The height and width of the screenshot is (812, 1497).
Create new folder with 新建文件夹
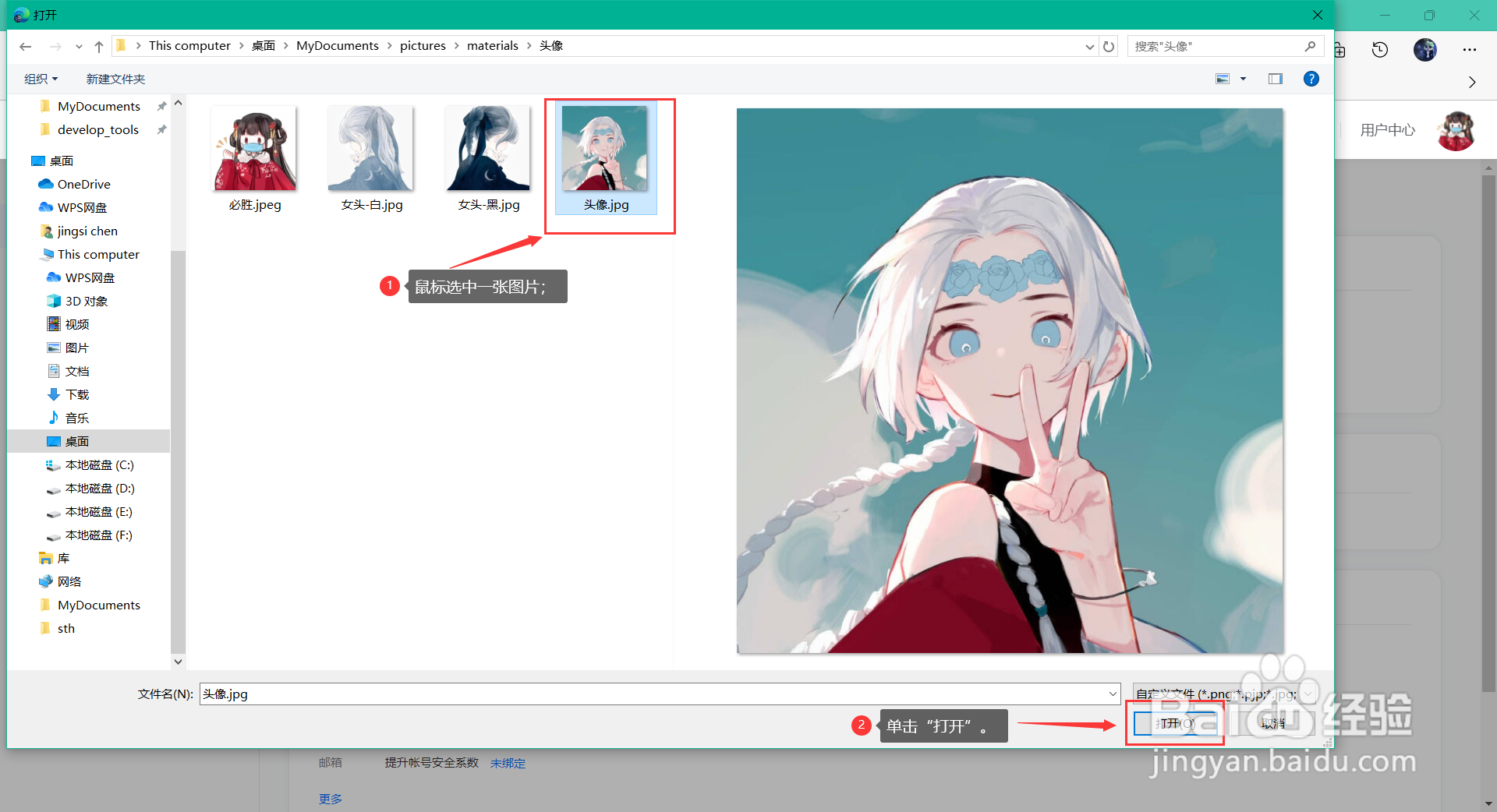click(x=115, y=79)
